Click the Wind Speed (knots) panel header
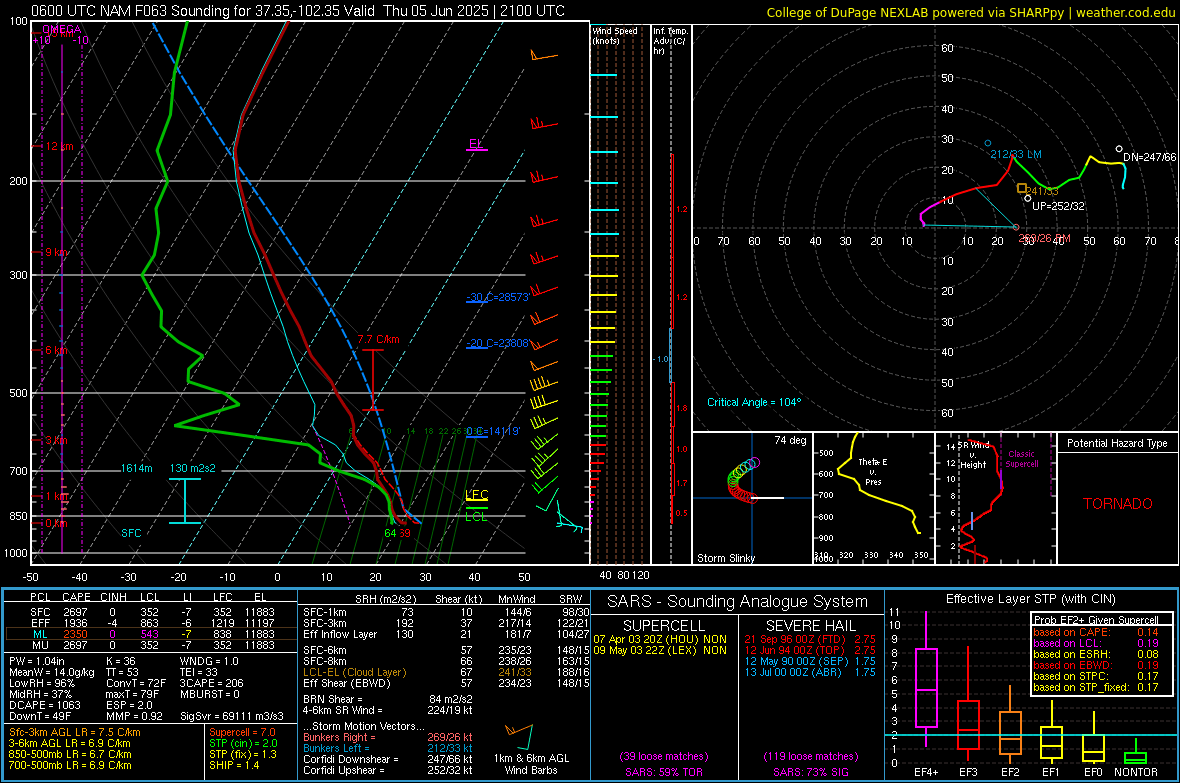The height and width of the screenshot is (783, 1180). (x=614, y=35)
